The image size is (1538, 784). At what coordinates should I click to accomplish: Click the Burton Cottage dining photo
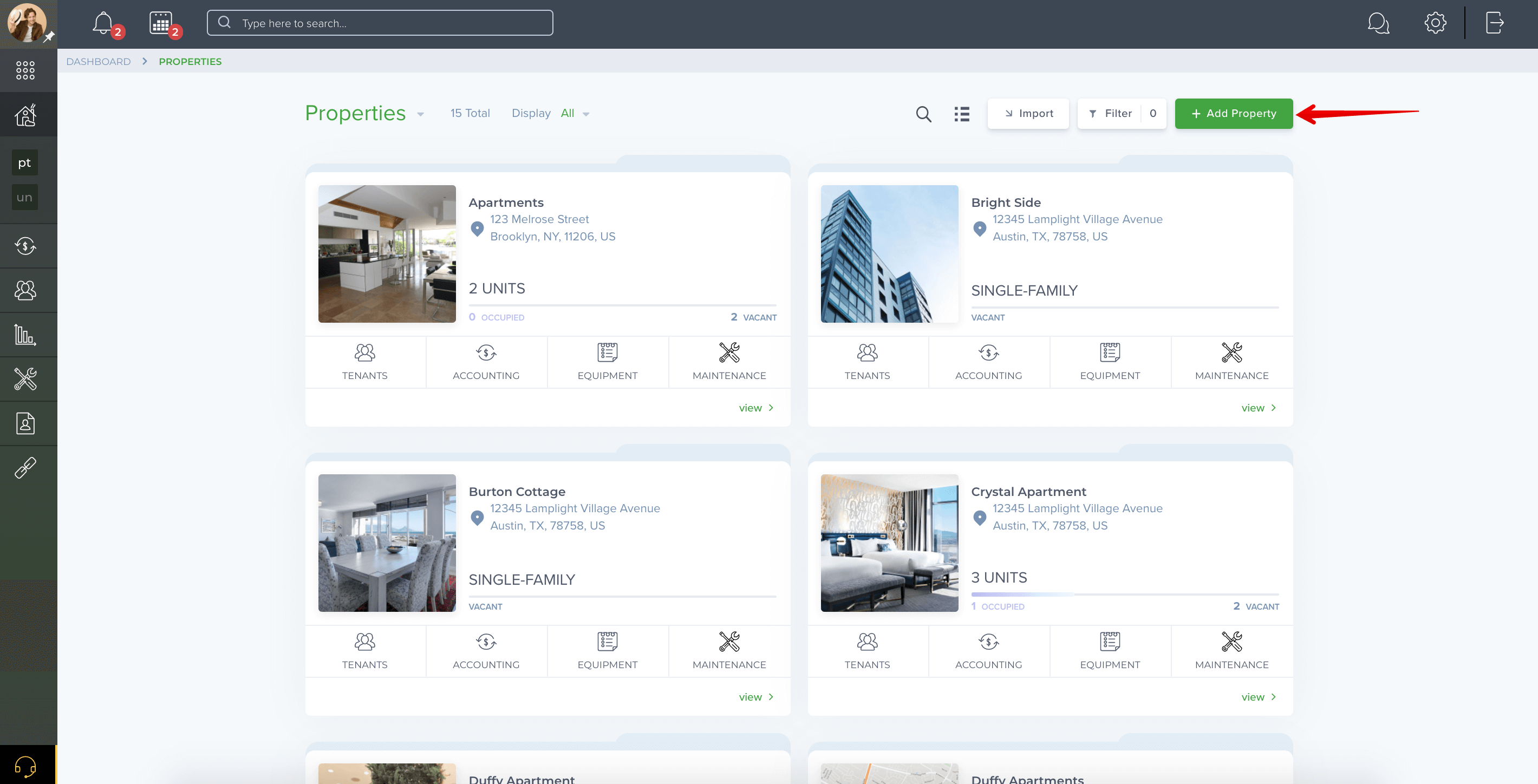tap(387, 543)
